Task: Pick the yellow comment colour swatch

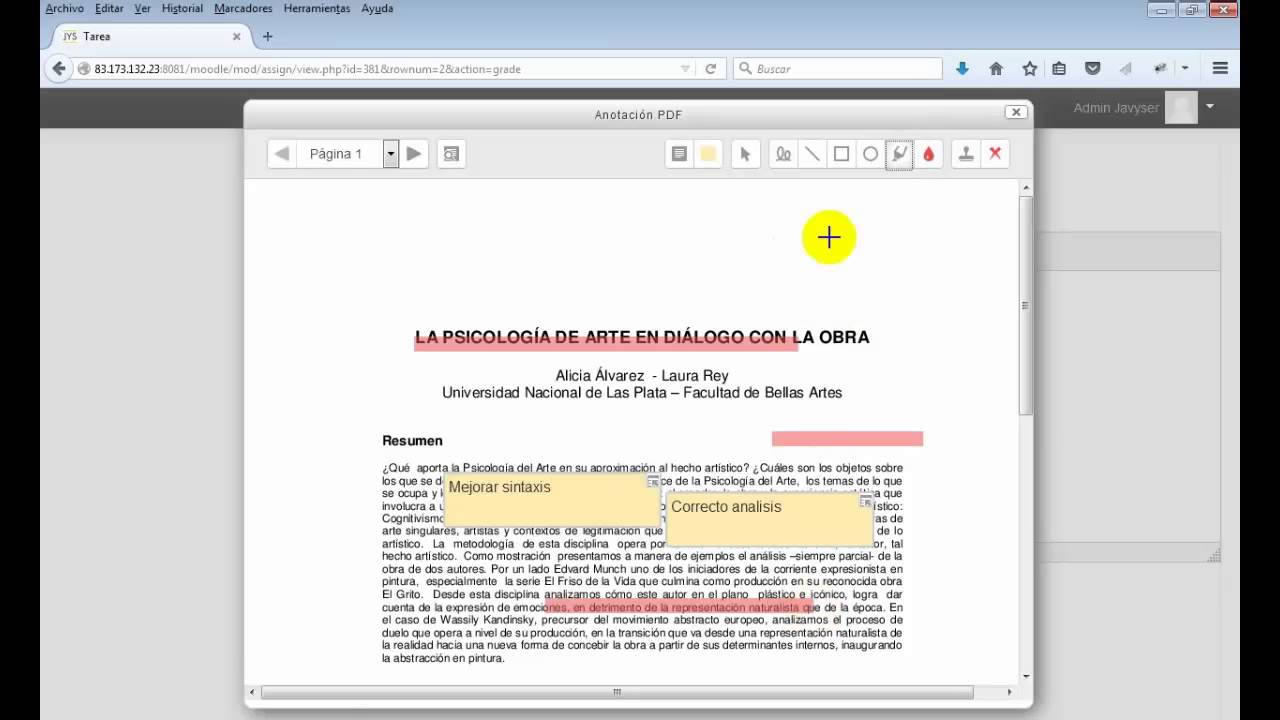Action: (x=708, y=154)
